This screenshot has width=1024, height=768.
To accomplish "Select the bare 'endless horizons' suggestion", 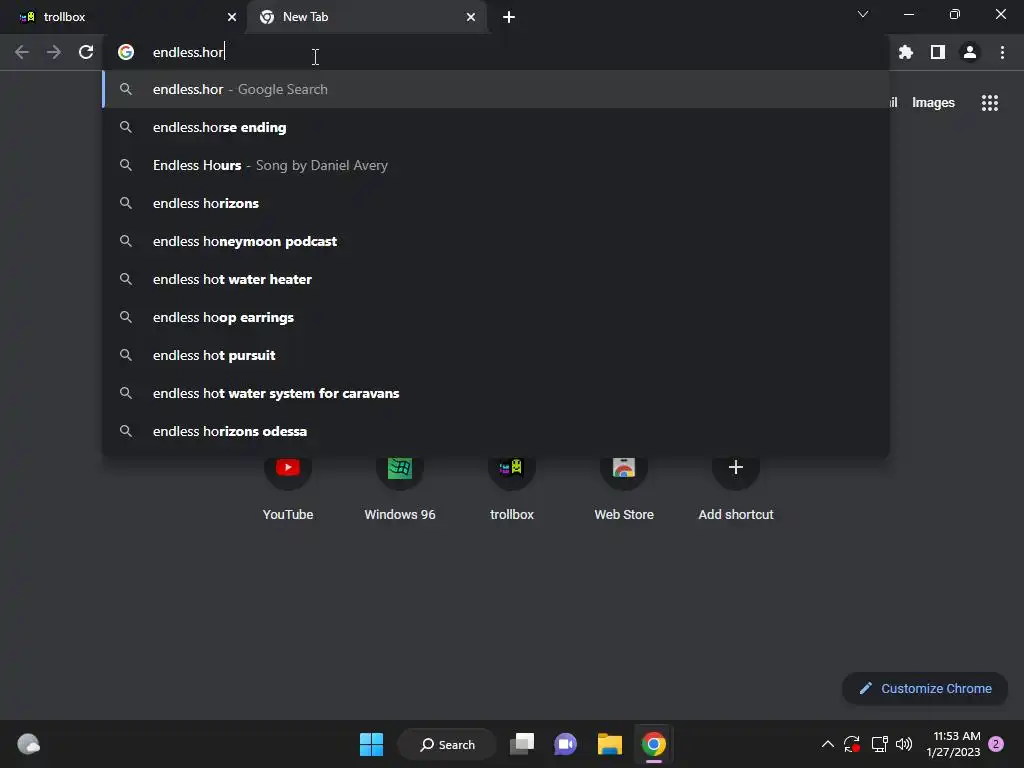I will pos(496,203).
